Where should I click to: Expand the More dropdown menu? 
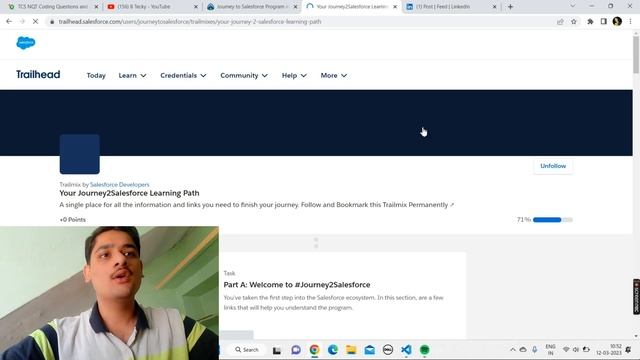tap(333, 76)
